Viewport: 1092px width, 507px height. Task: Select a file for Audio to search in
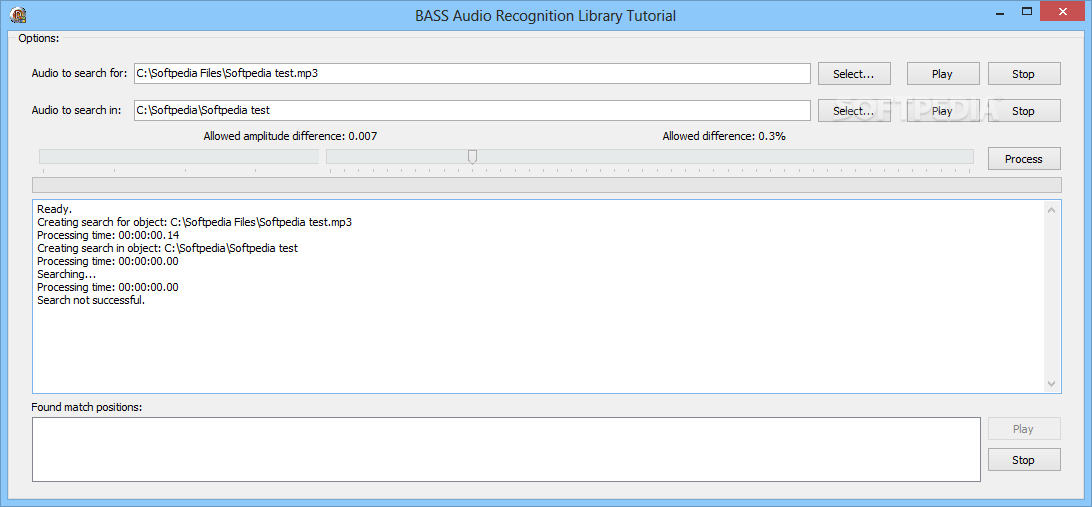tap(854, 111)
